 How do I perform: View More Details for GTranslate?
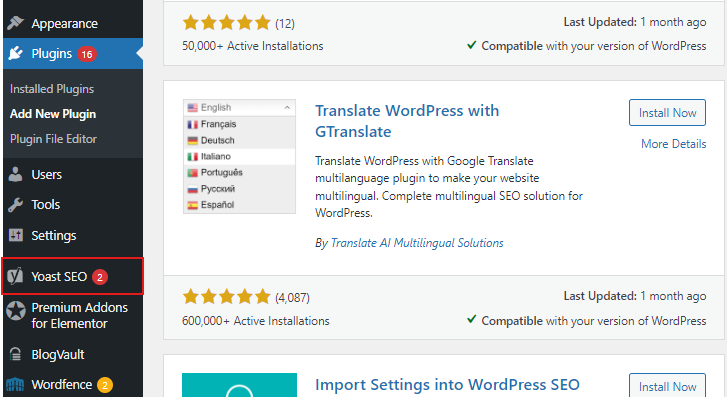click(x=673, y=144)
